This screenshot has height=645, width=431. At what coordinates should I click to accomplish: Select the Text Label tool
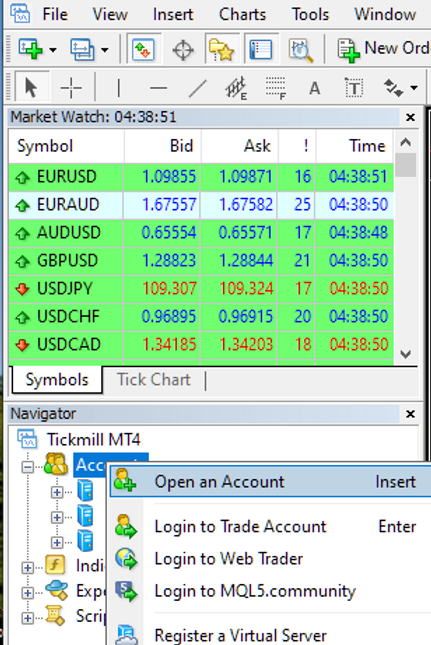click(x=354, y=88)
